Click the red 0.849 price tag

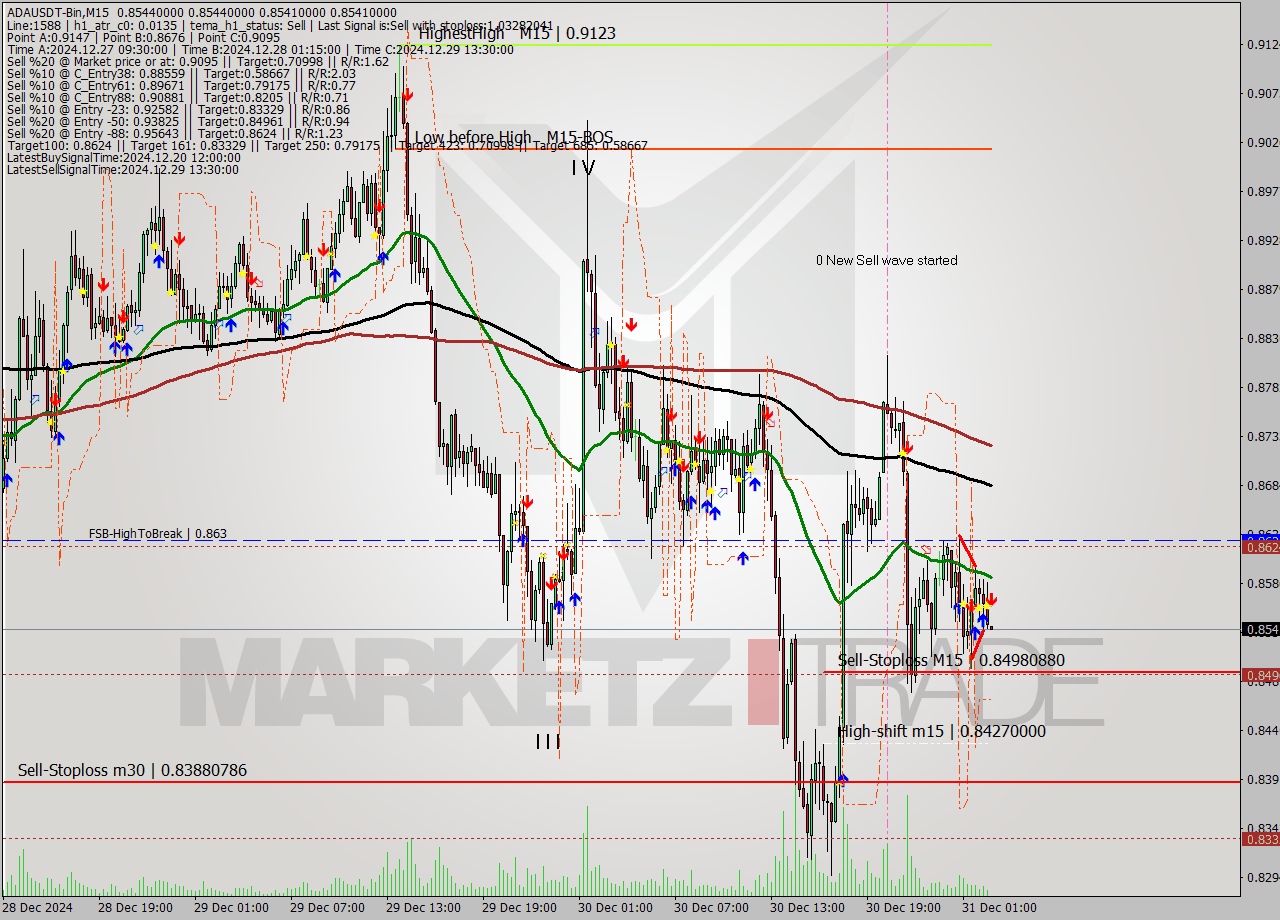(1260, 675)
